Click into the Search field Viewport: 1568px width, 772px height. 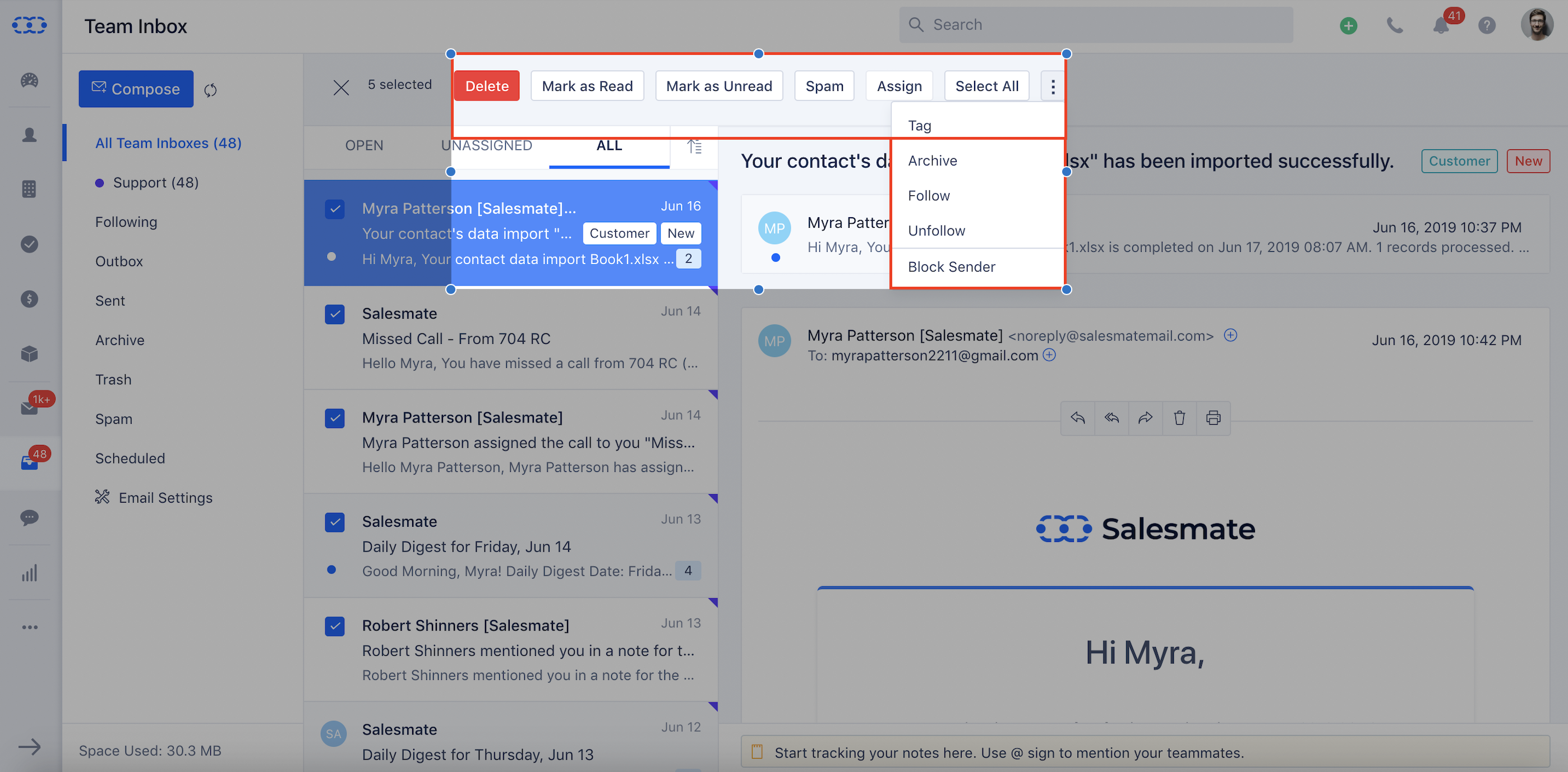click(1096, 25)
